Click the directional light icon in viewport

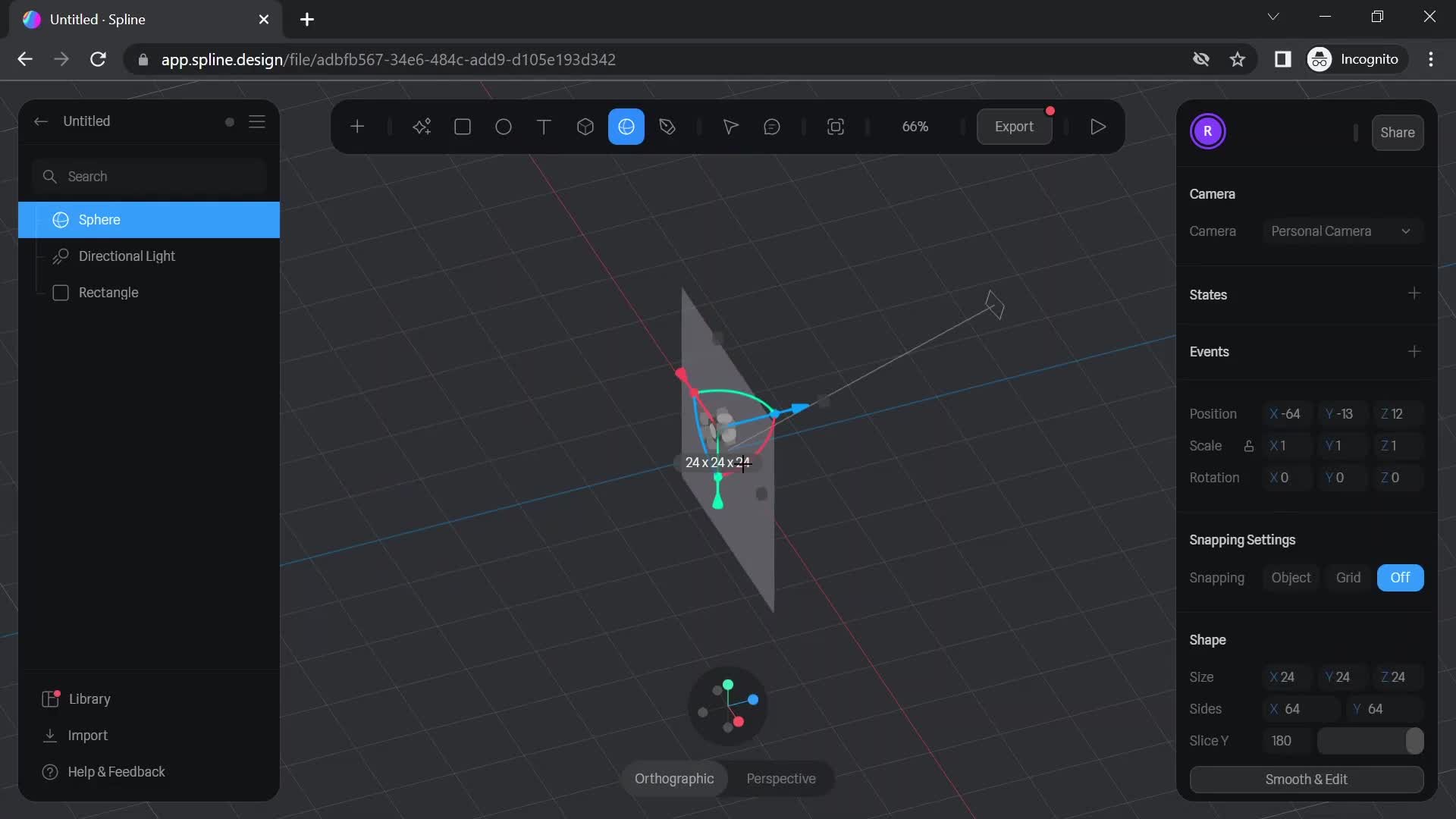click(994, 305)
